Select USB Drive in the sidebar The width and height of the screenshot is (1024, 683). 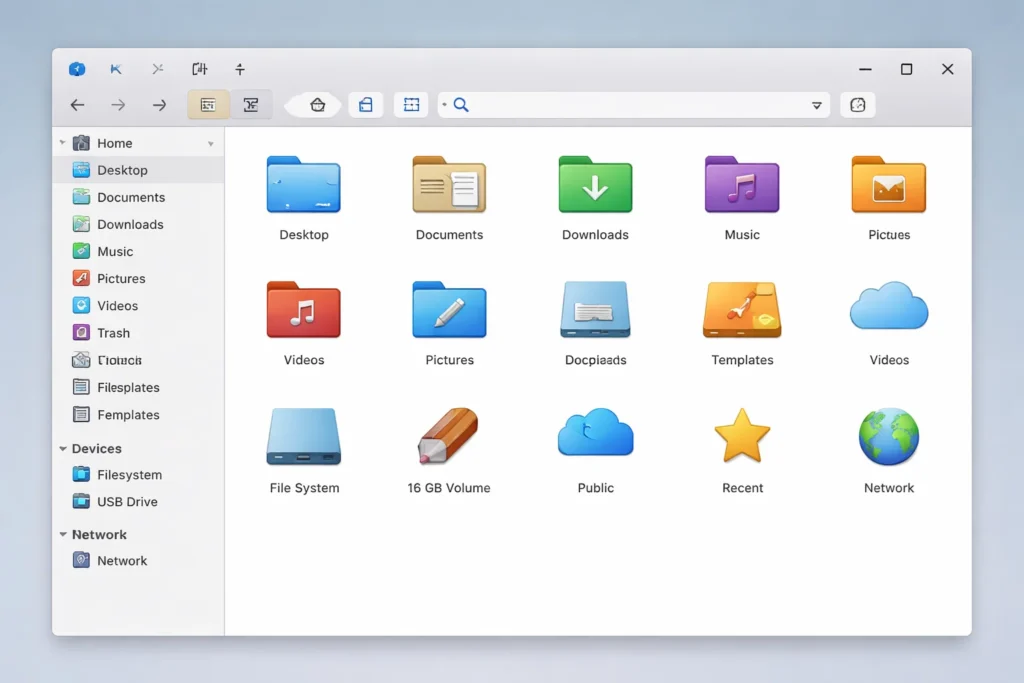(x=127, y=502)
